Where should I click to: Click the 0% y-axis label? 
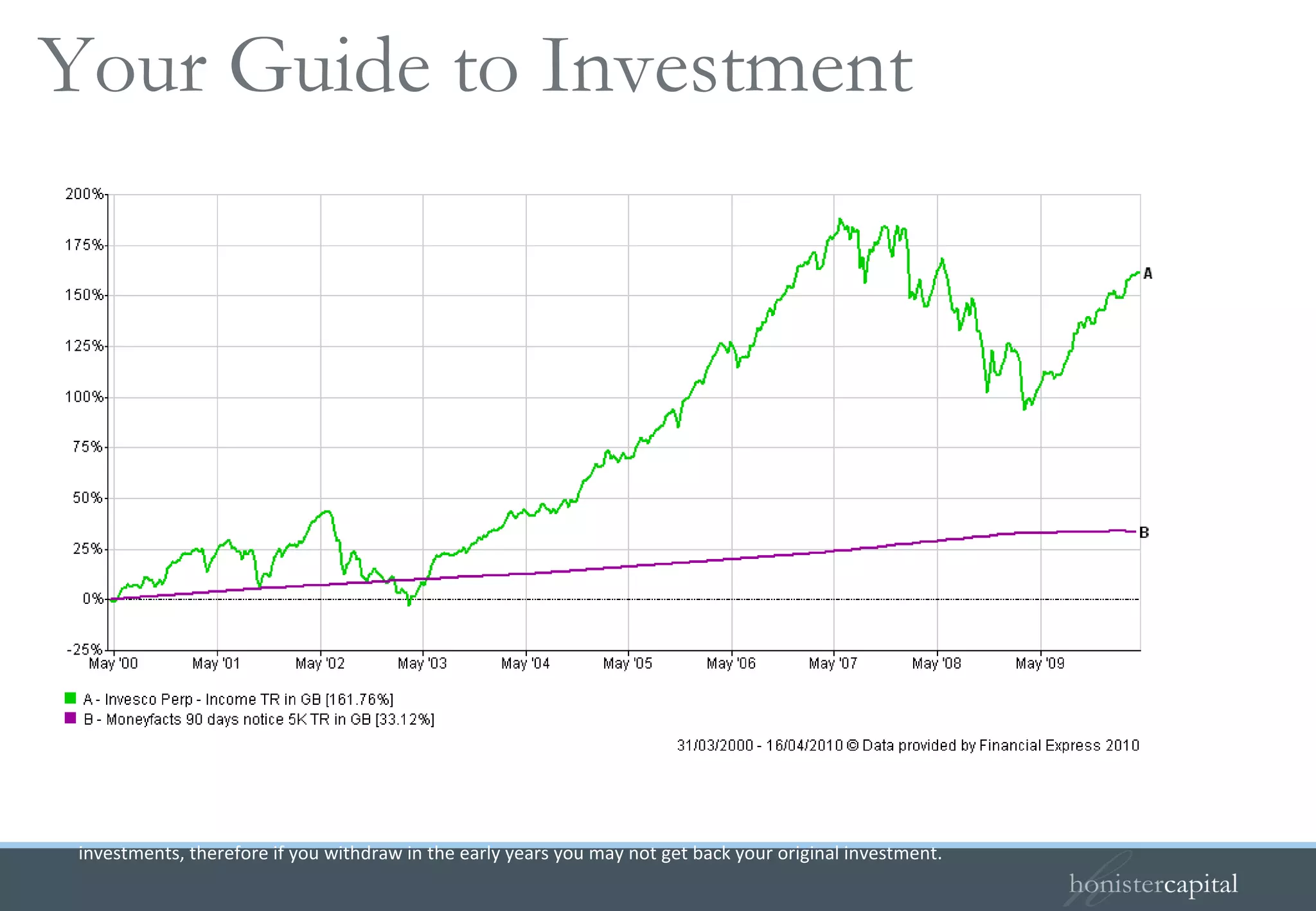tap(93, 599)
